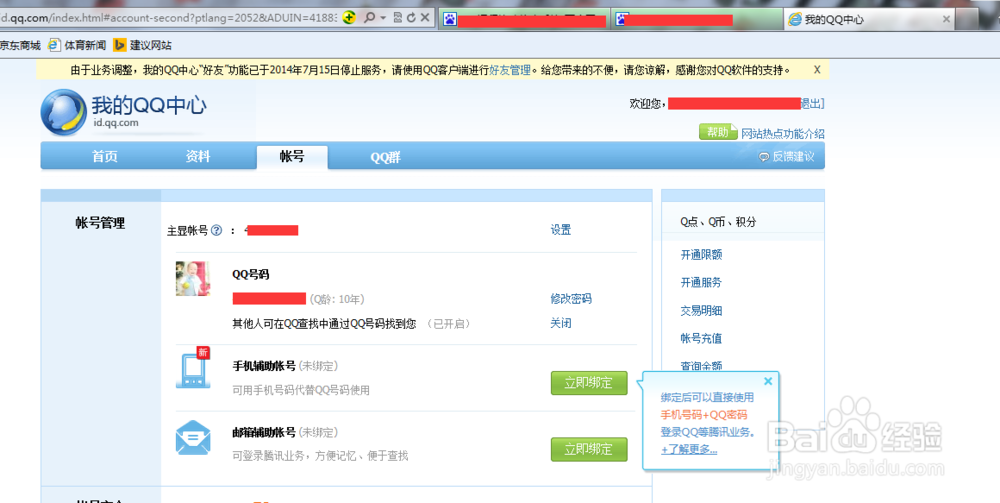Click the email envelope auxiliary account icon
Image resolution: width=1000 pixels, height=503 pixels.
tap(193, 438)
